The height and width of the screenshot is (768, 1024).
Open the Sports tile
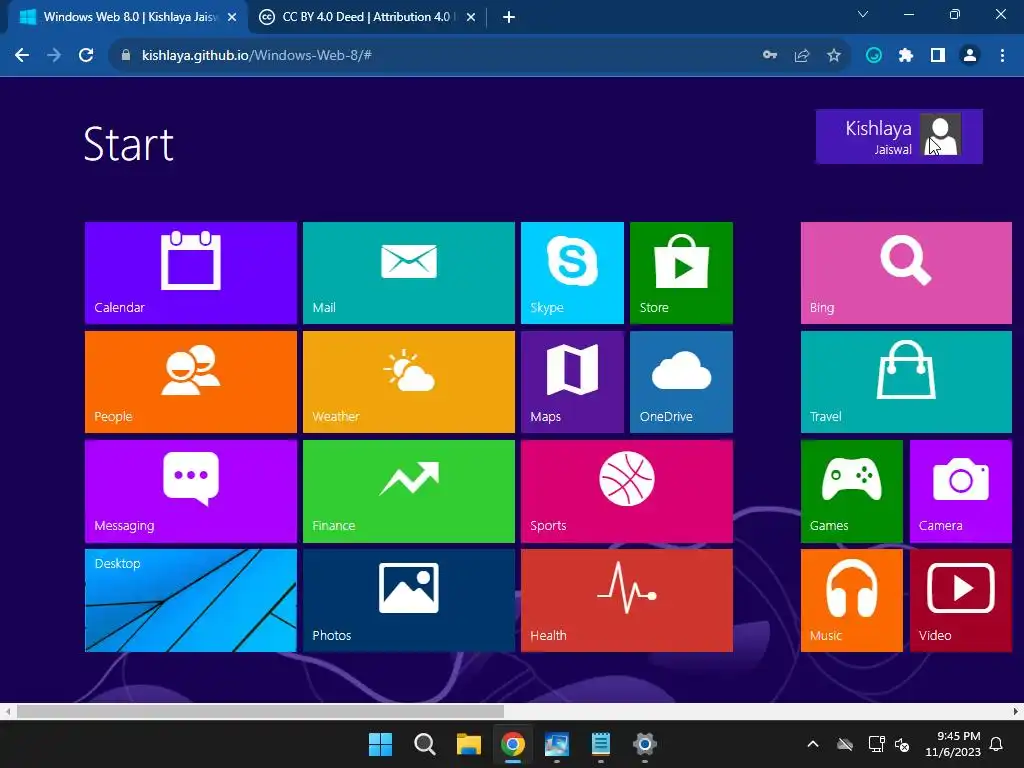627,491
